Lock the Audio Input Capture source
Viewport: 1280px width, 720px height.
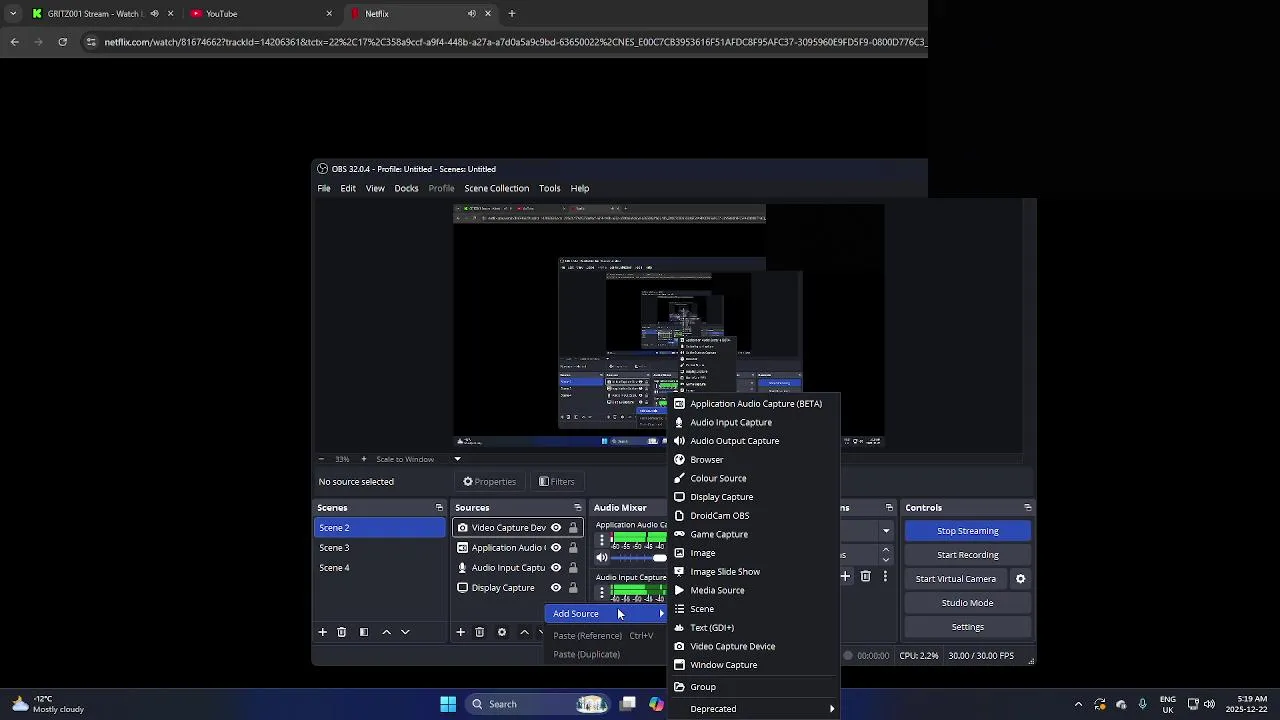(x=573, y=568)
